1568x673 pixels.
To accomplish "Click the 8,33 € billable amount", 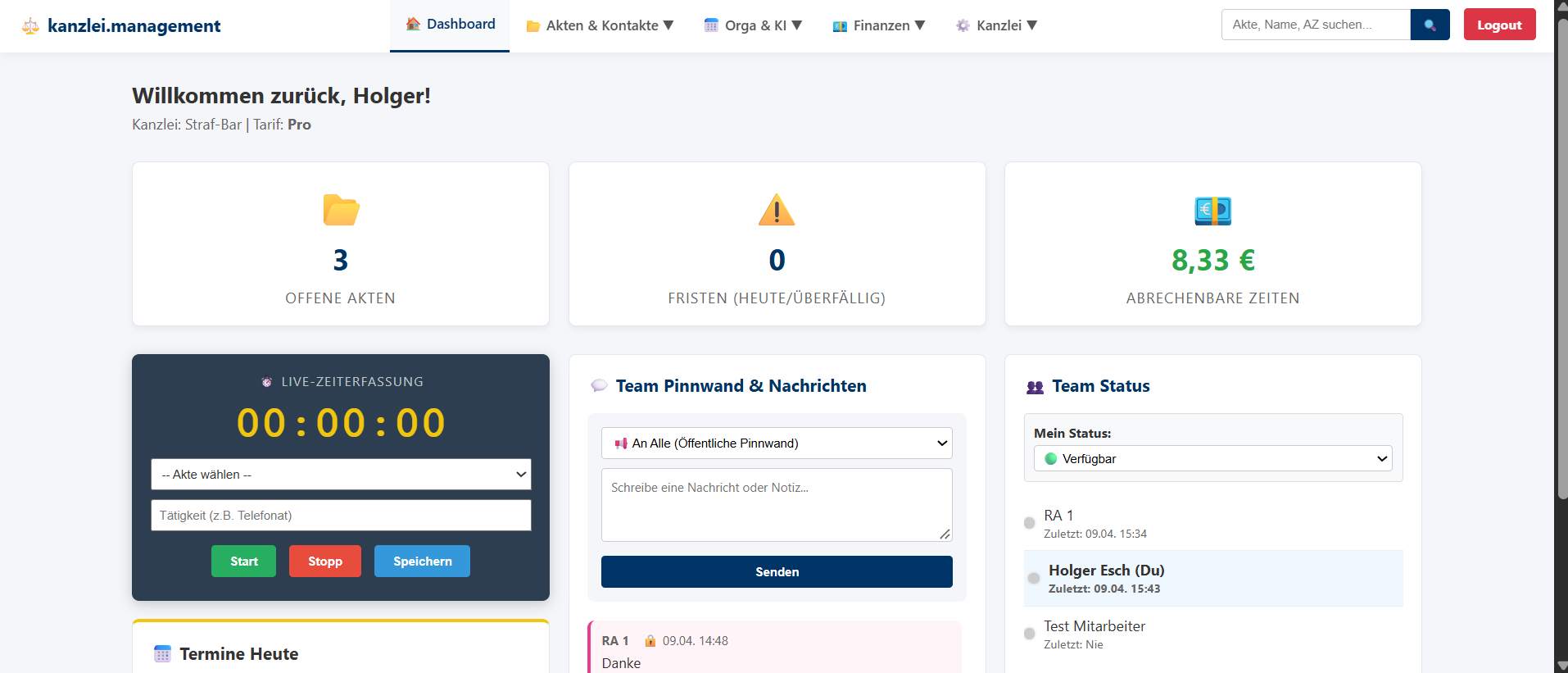I will 1212,261.
